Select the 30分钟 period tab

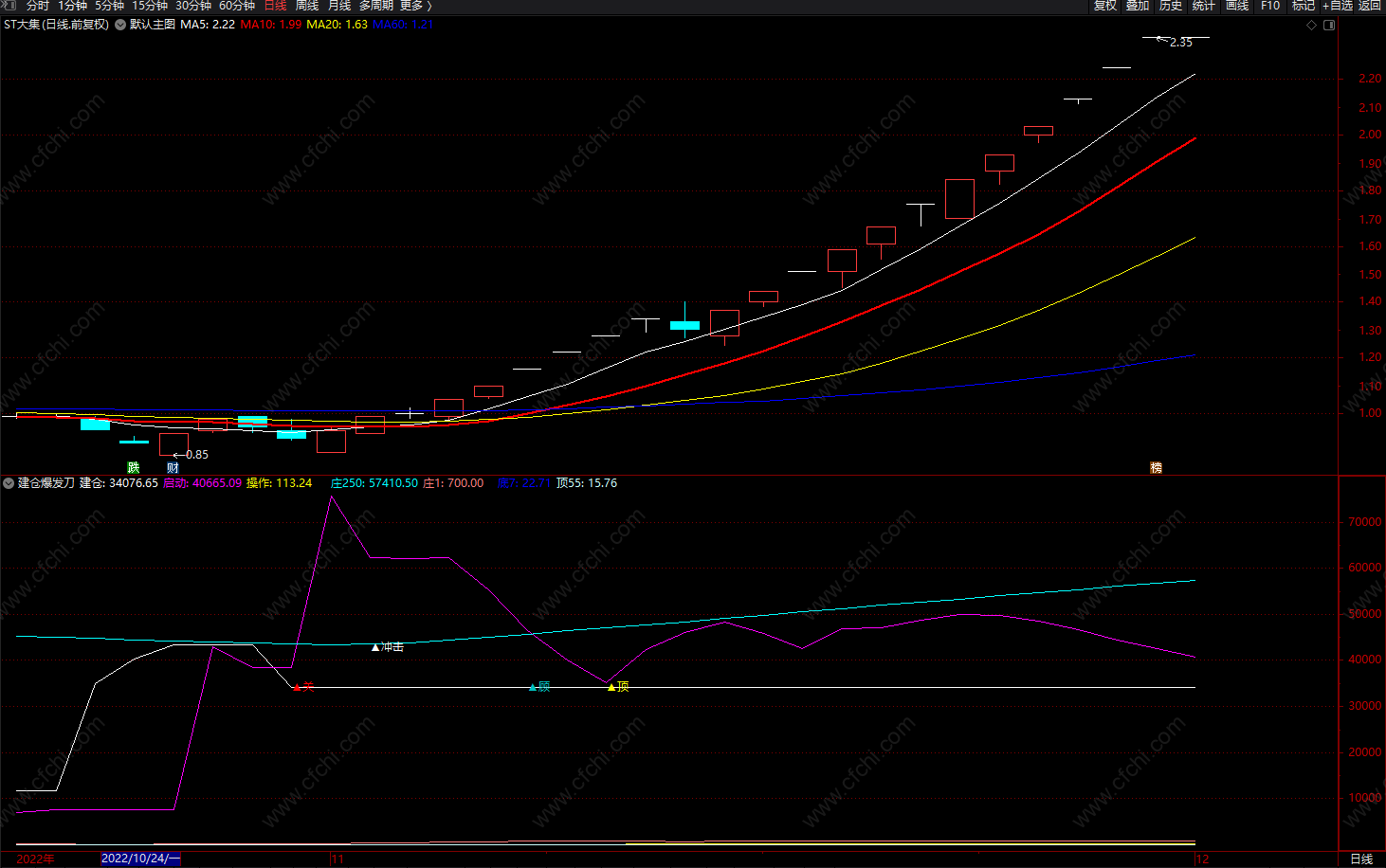(x=193, y=6)
